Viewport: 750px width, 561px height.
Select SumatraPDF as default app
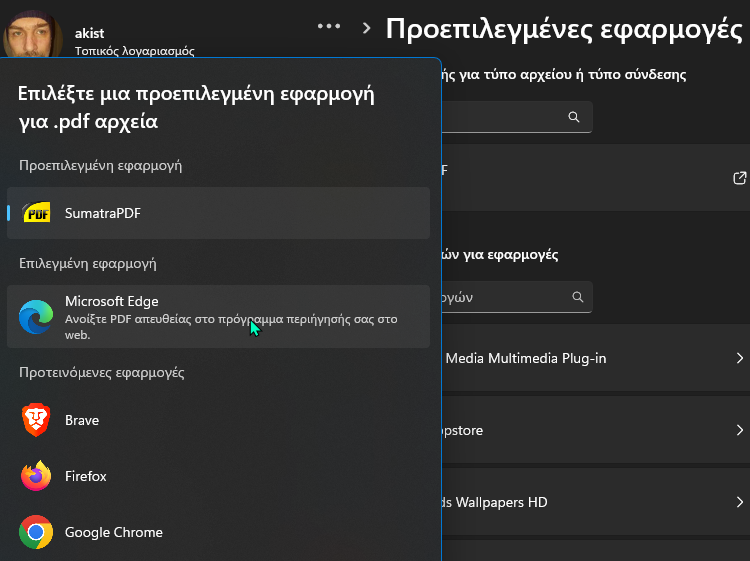click(x=218, y=213)
